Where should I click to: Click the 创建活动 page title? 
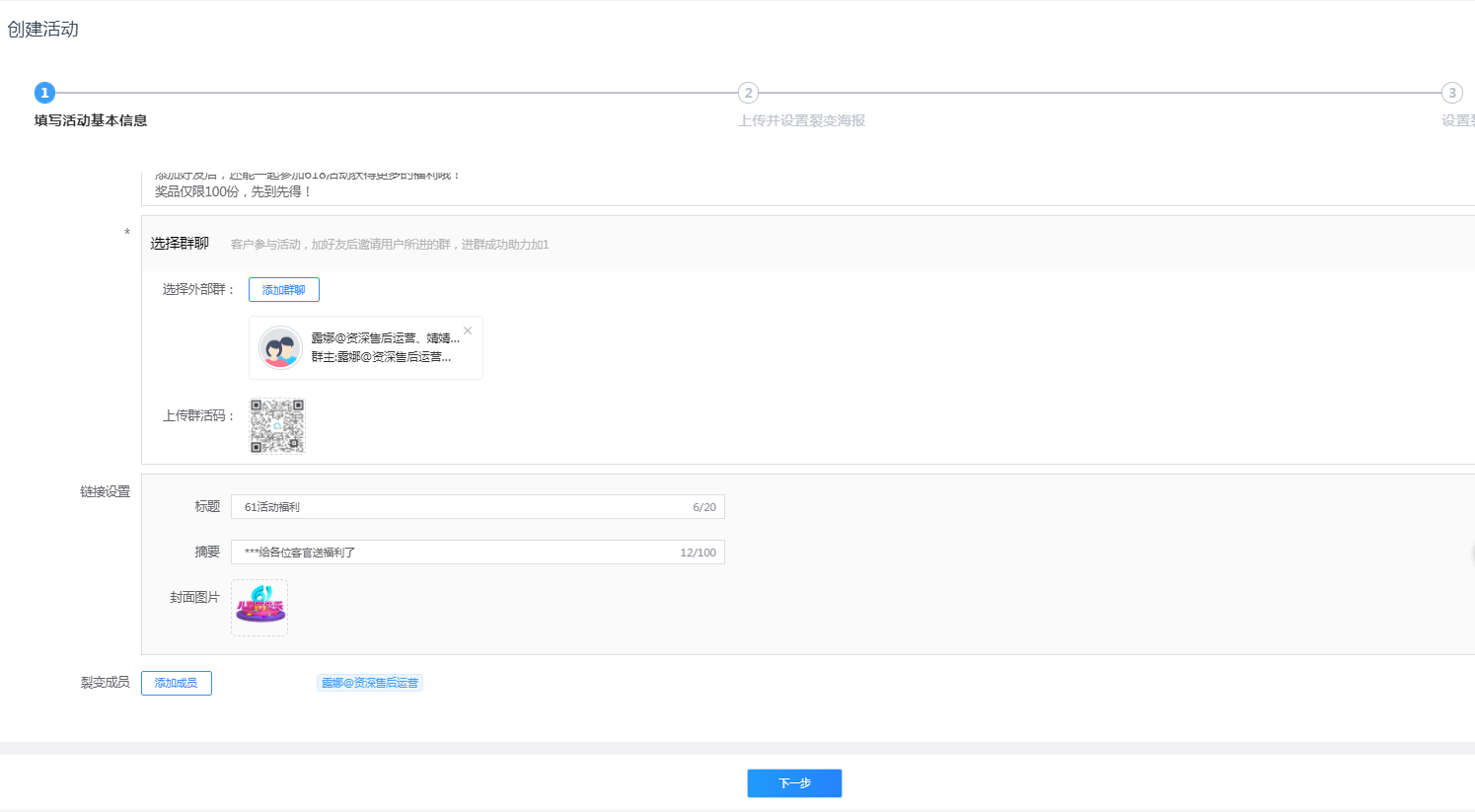pyautogui.click(x=43, y=30)
